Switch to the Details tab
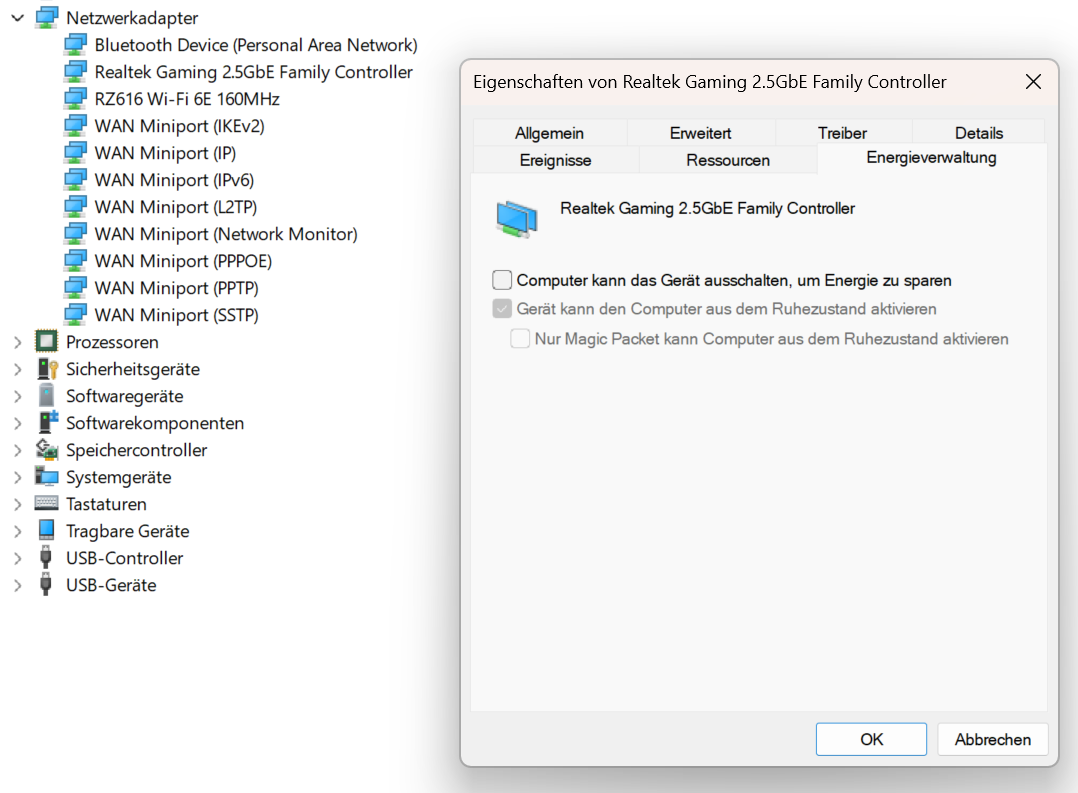The width and height of the screenshot is (1078, 793). [x=979, y=133]
